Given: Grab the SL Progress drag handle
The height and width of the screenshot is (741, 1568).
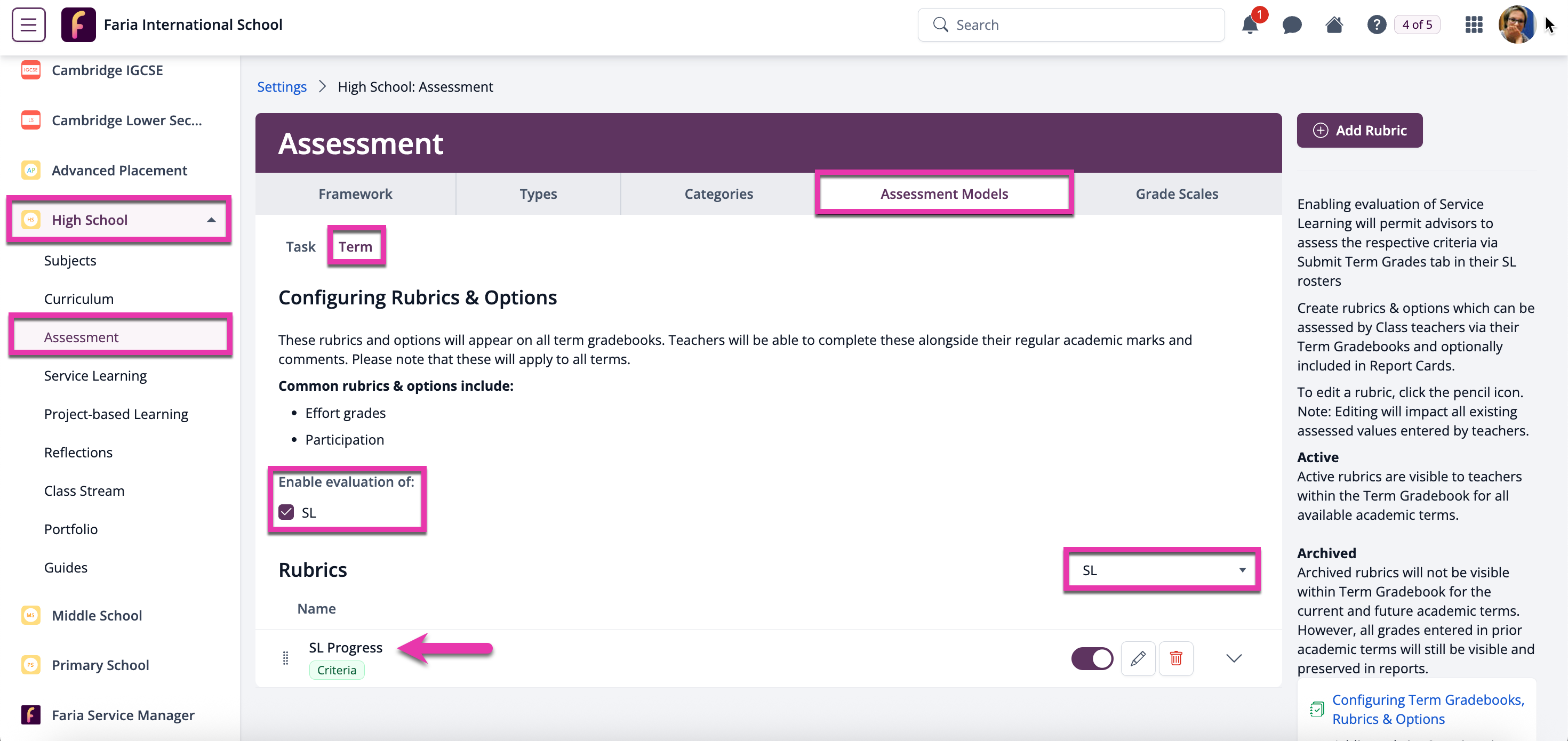Looking at the screenshot, I should click(285, 658).
